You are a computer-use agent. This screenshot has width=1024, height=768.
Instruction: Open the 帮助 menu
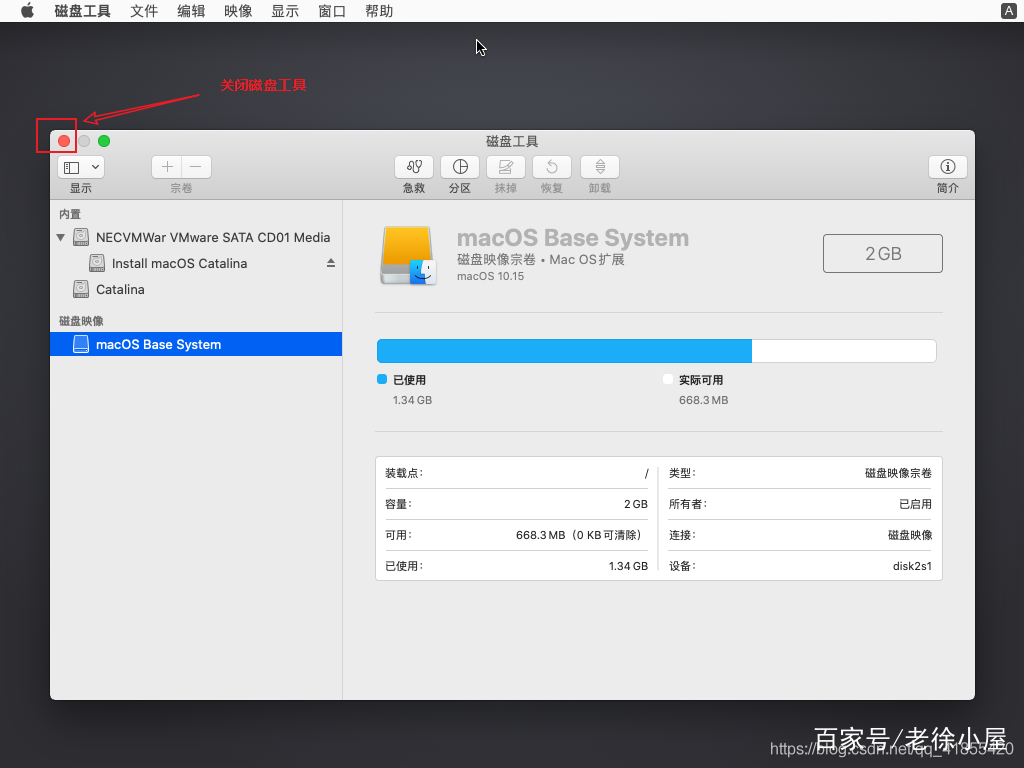click(379, 11)
